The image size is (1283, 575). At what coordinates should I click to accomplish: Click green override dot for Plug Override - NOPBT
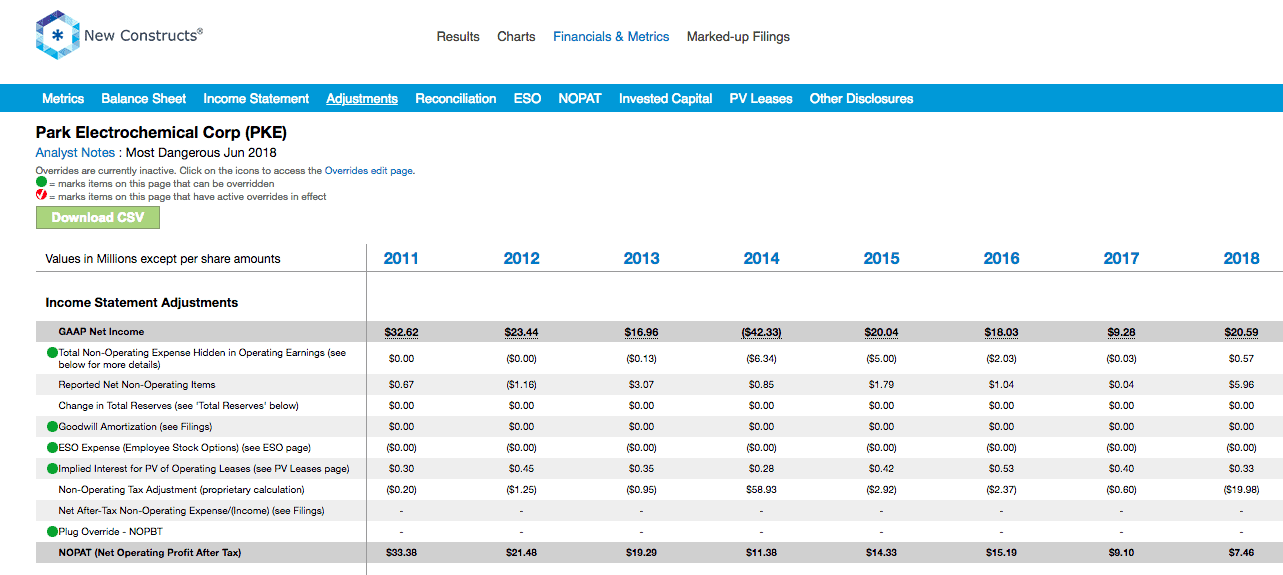tap(52, 532)
